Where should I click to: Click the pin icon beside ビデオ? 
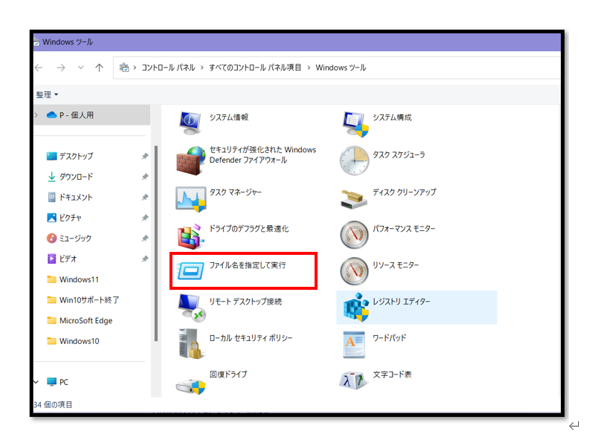pos(145,259)
